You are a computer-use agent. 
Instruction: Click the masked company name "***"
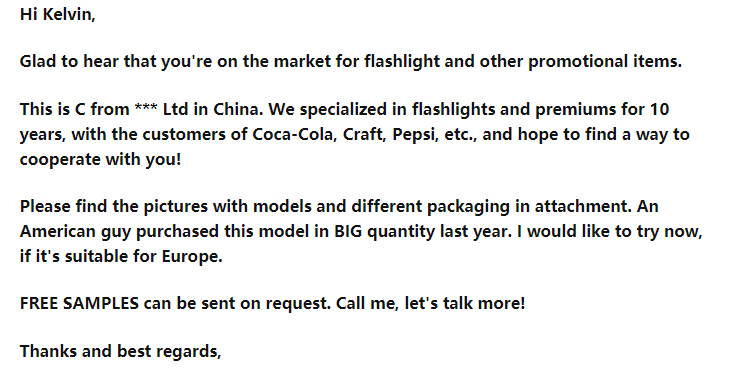(146, 107)
